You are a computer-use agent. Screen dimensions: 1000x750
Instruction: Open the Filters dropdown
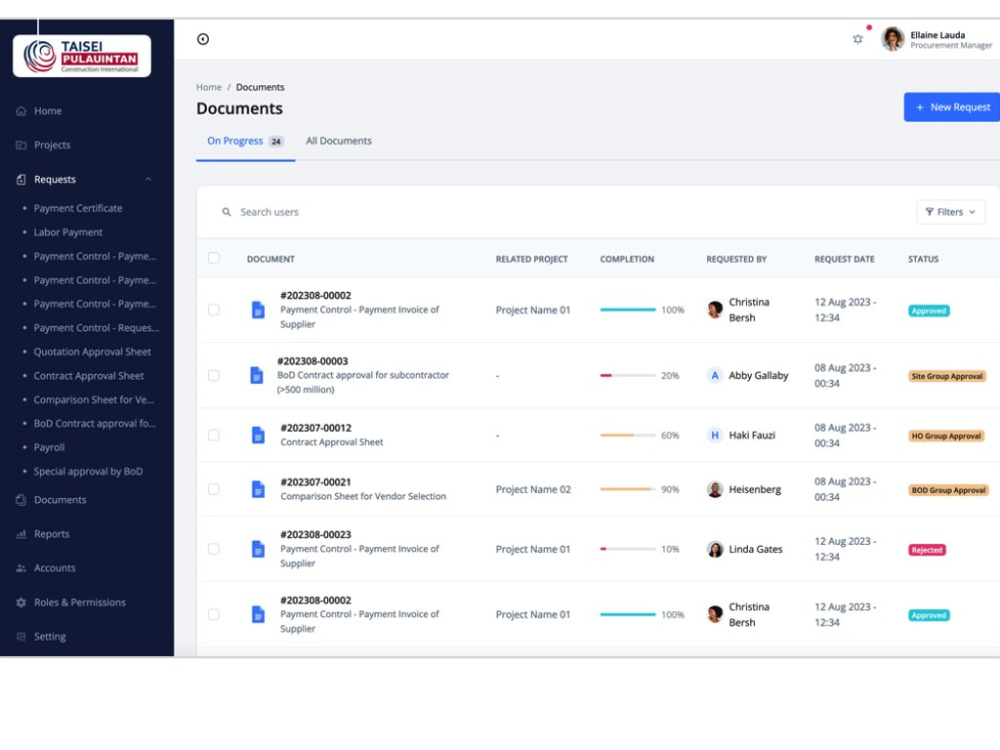[x=950, y=212]
